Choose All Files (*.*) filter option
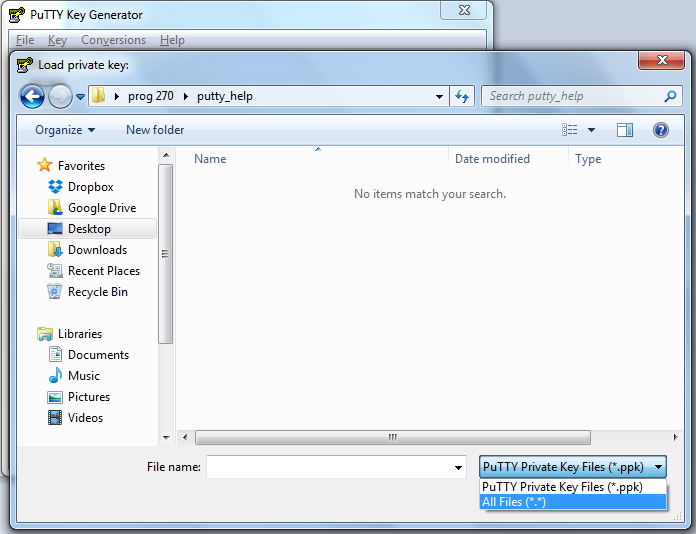The width and height of the screenshot is (696, 534). [573, 502]
